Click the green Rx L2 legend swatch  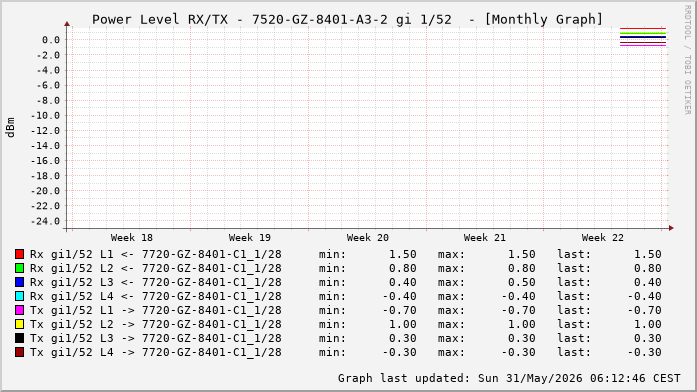tap(19, 268)
